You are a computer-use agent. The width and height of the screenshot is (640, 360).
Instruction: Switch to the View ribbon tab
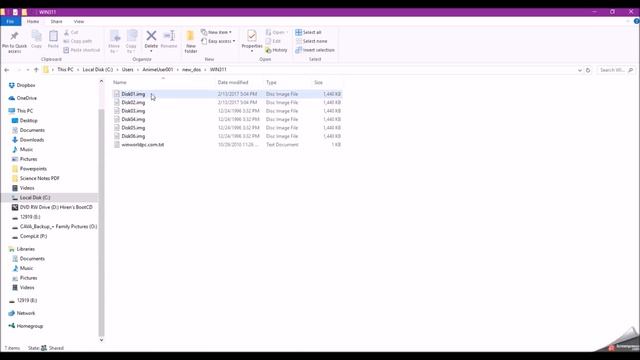point(79,21)
